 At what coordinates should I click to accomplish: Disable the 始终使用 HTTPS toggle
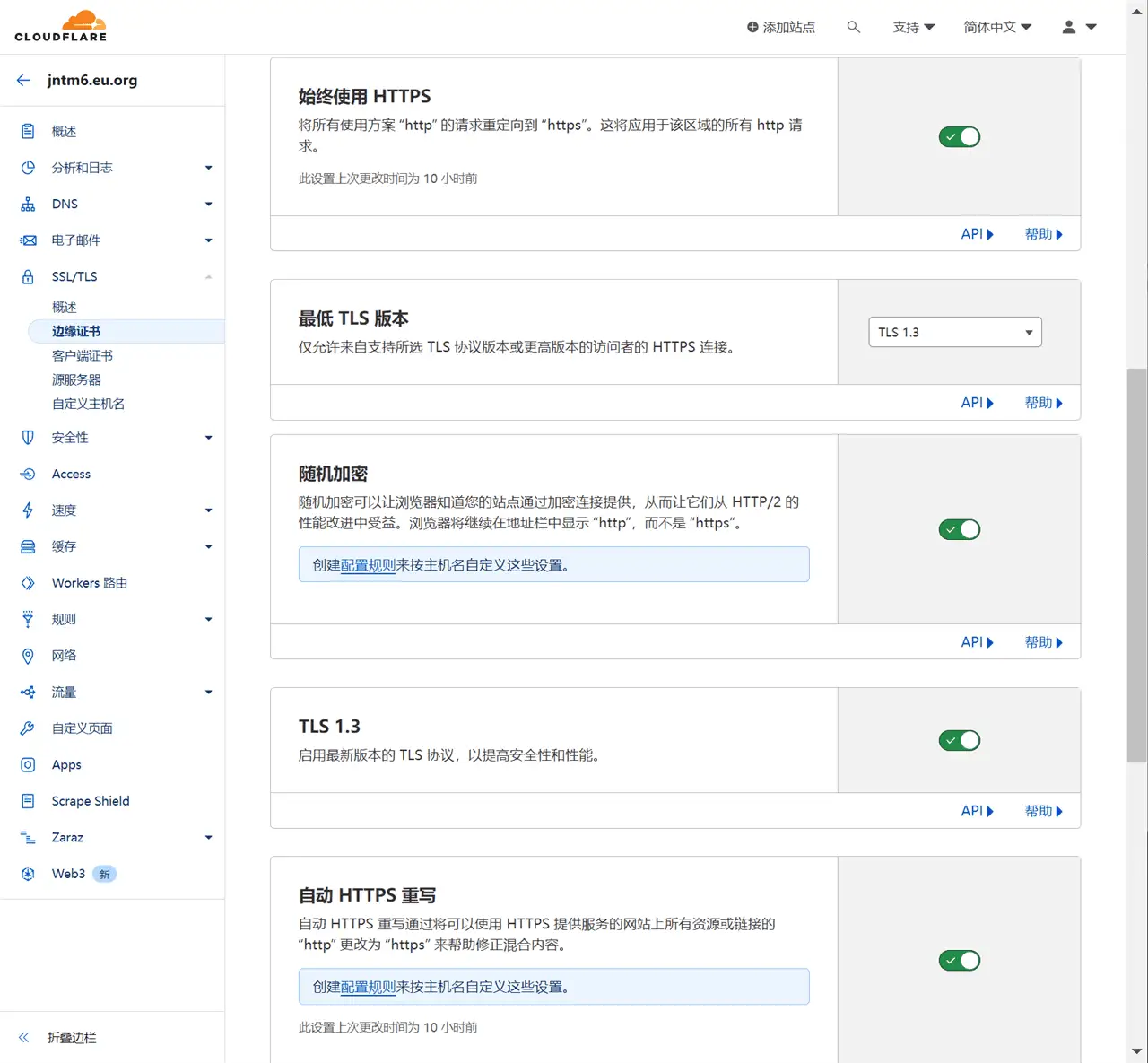[959, 137]
